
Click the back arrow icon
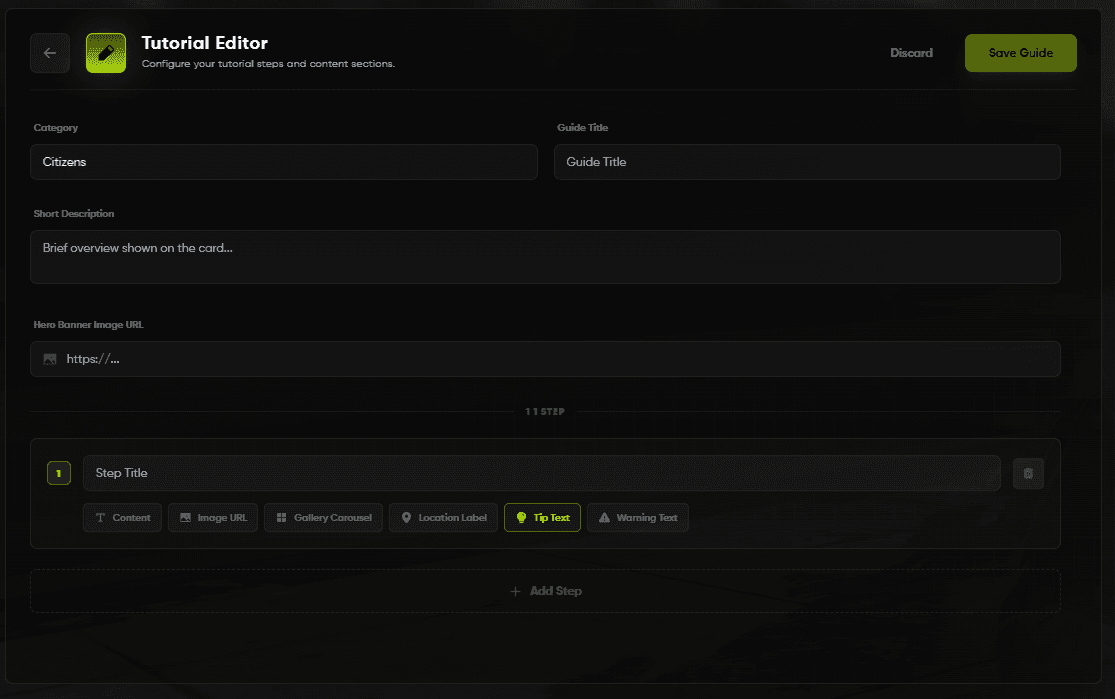point(50,52)
